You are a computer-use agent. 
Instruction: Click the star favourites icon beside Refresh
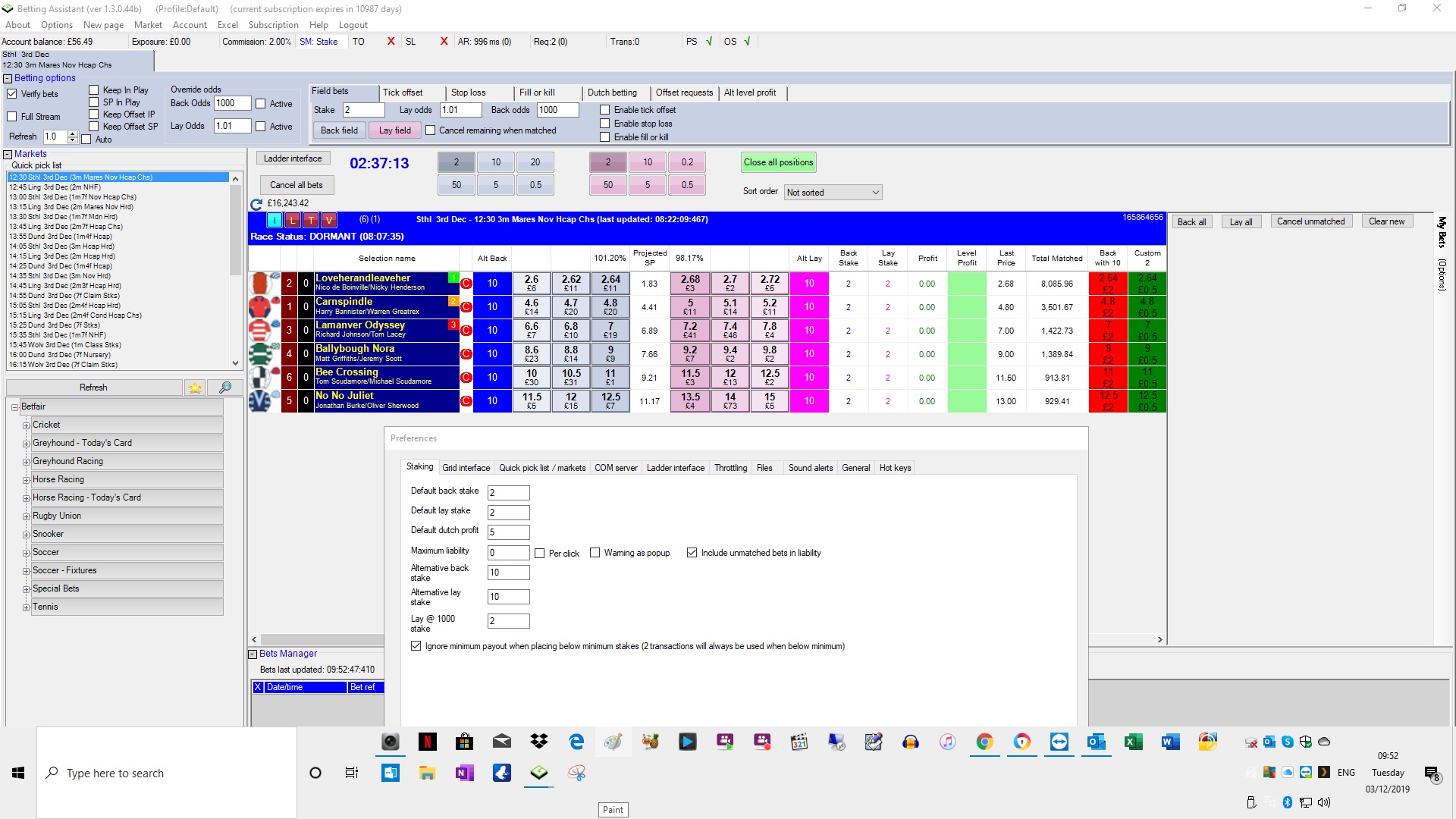(x=195, y=388)
